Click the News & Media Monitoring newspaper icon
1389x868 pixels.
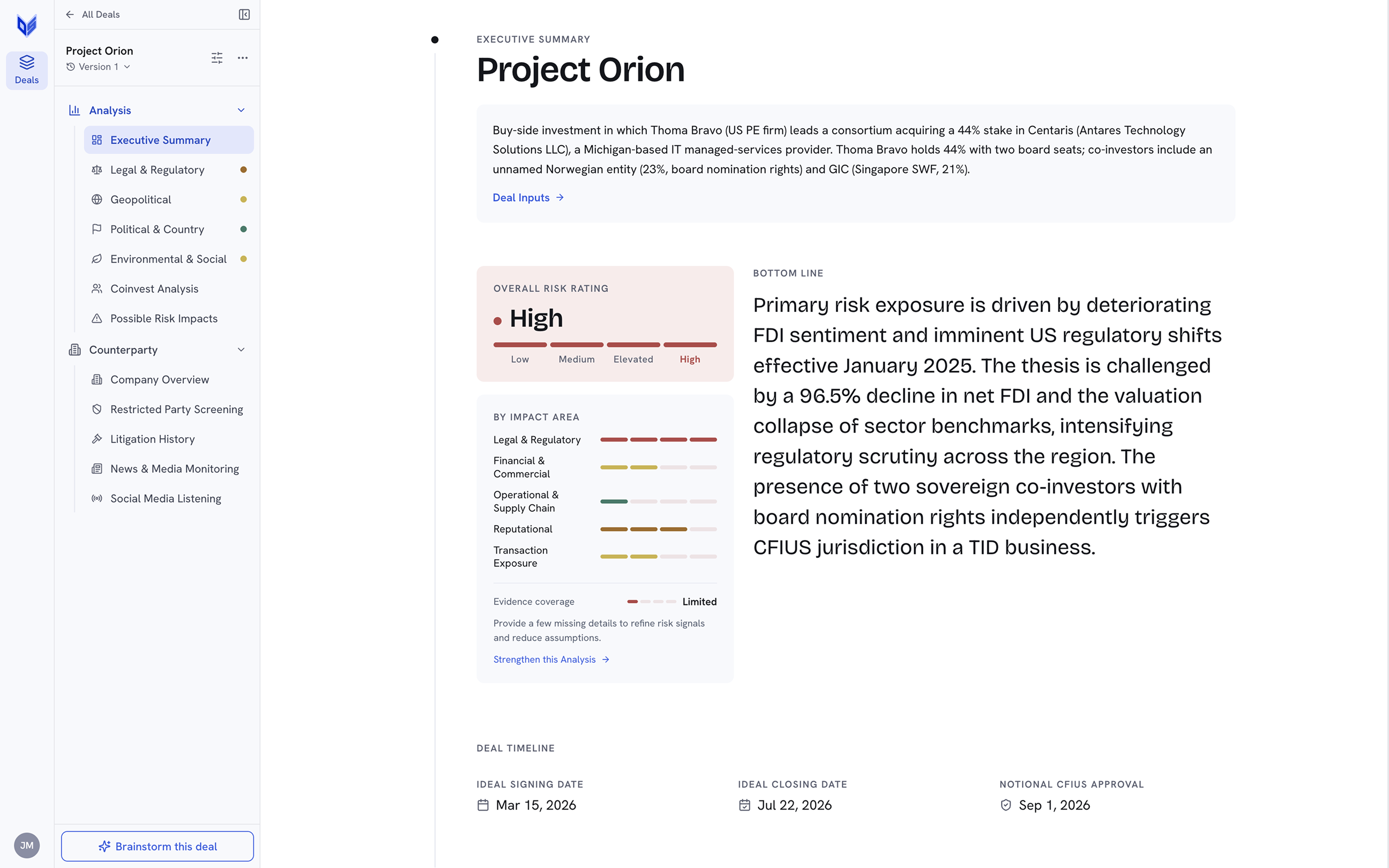[97, 469]
